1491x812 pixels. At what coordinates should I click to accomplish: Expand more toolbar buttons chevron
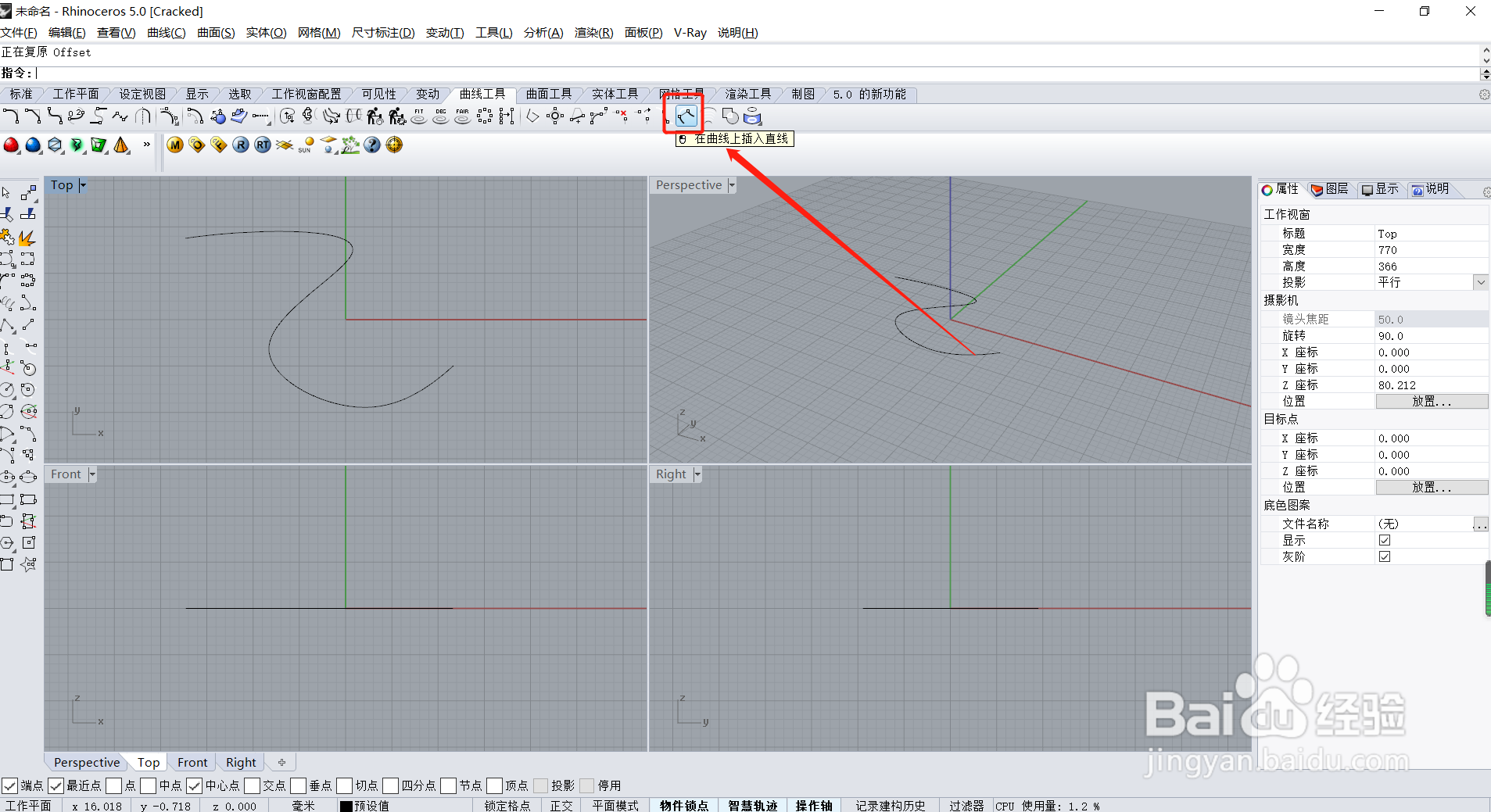click(146, 145)
